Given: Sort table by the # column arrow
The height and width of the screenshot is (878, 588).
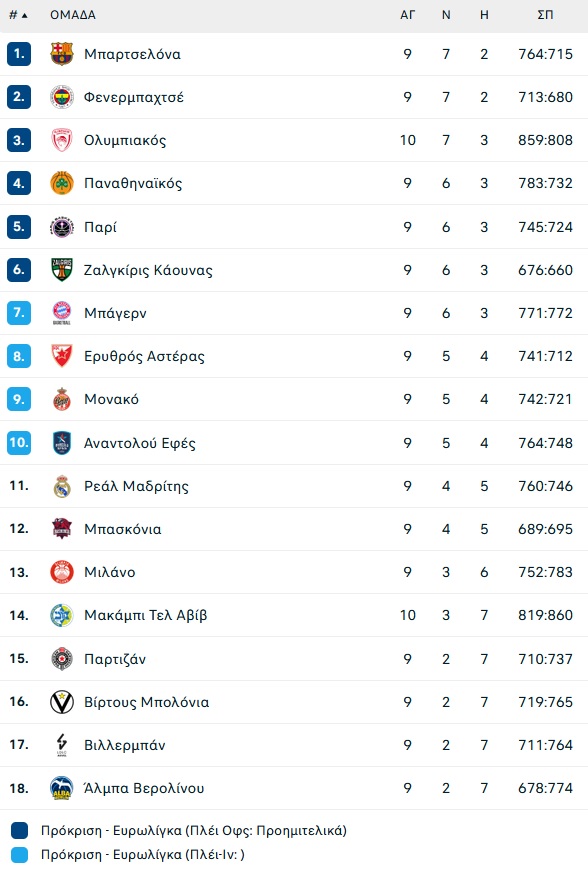Looking at the screenshot, I should point(24,15).
